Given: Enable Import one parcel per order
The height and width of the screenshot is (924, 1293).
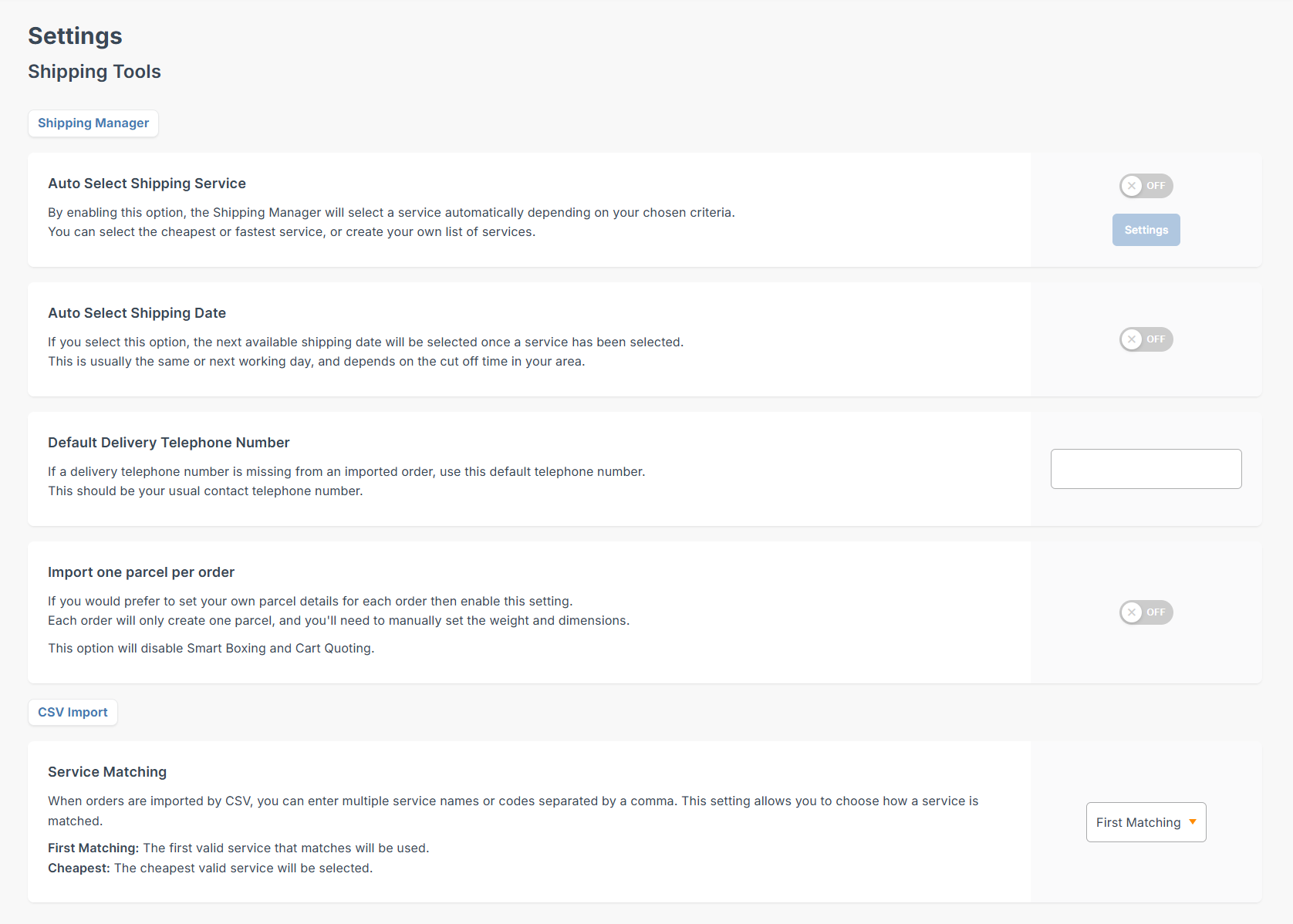Looking at the screenshot, I should (1146, 612).
